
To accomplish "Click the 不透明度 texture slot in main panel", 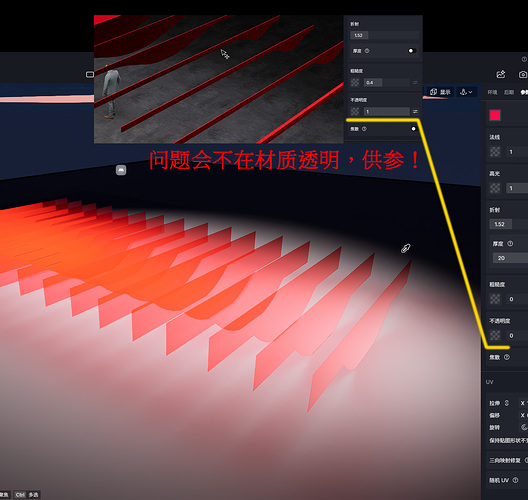I will point(495,335).
